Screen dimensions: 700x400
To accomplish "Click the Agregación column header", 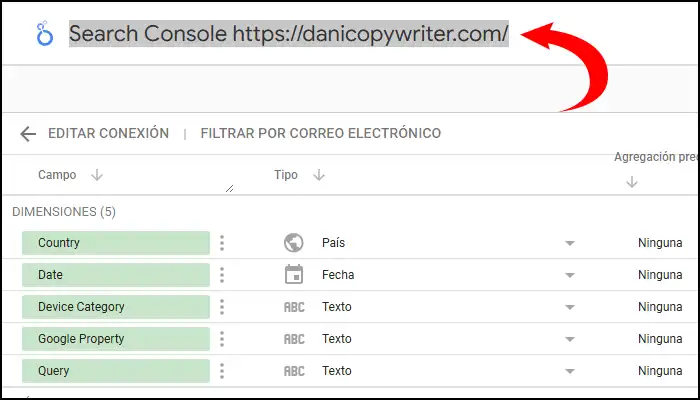I will click(x=656, y=157).
